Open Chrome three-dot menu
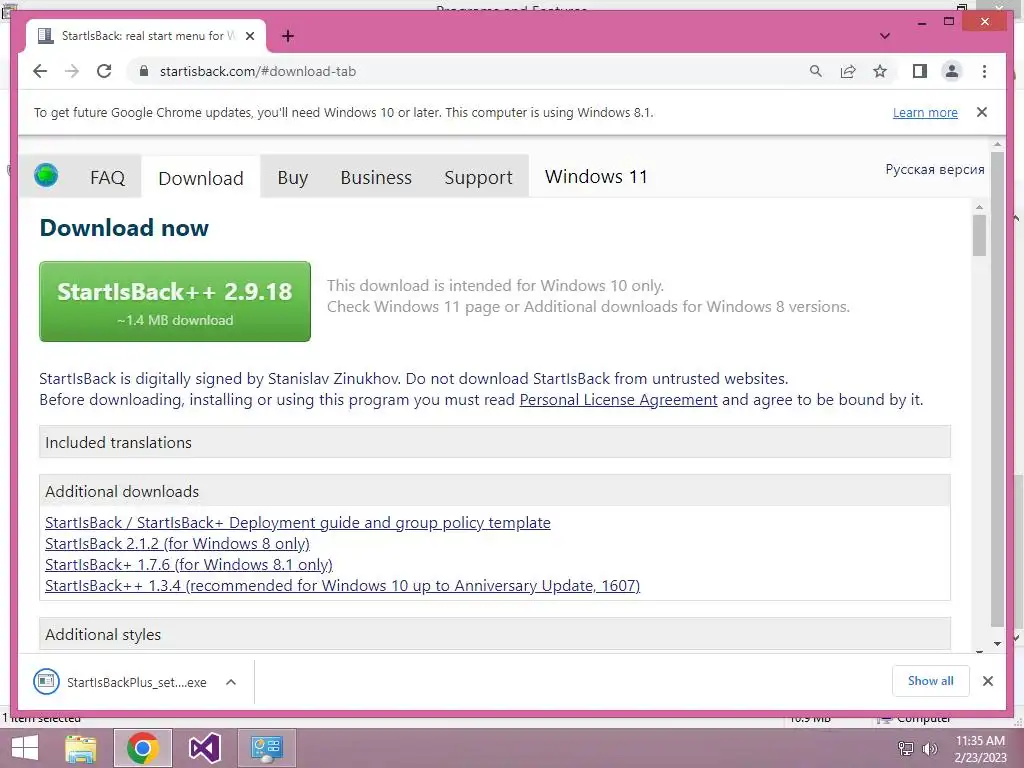The height and width of the screenshot is (768, 1024). point(984,71)
